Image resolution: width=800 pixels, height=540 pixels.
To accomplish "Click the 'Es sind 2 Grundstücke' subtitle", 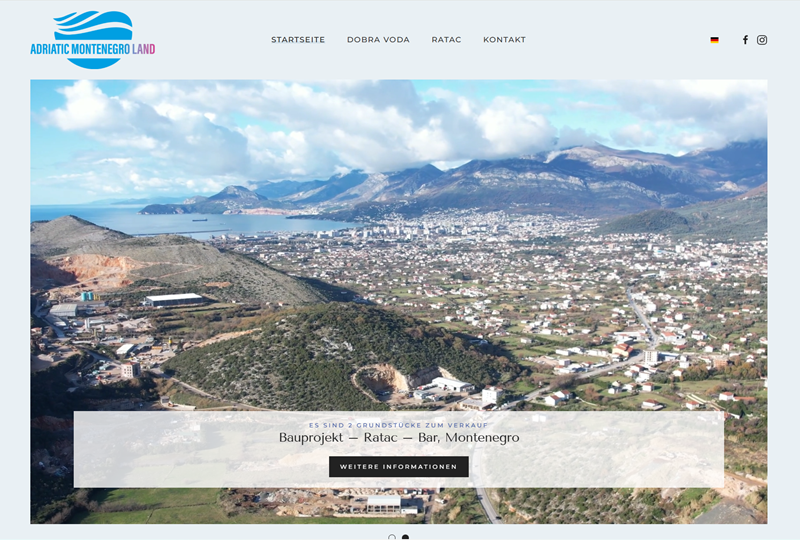I will click(x=399, y=424).
